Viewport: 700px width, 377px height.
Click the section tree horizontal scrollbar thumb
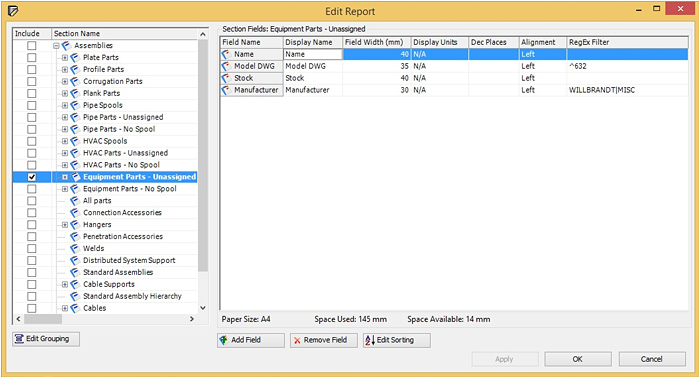tap(43, 319)
